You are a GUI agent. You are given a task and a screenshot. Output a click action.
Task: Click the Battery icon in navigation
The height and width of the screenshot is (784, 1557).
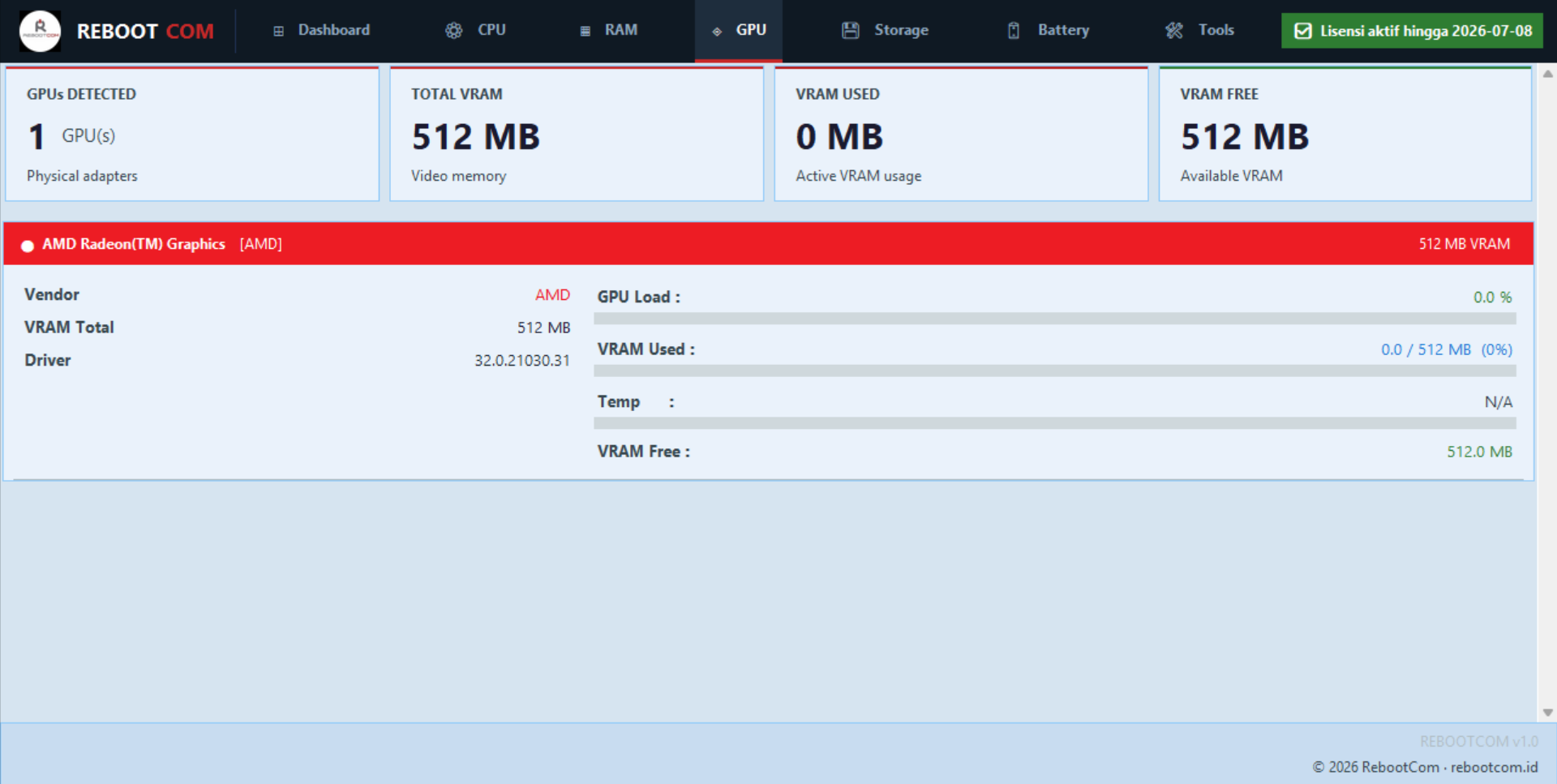click(x=1014, y=31)
